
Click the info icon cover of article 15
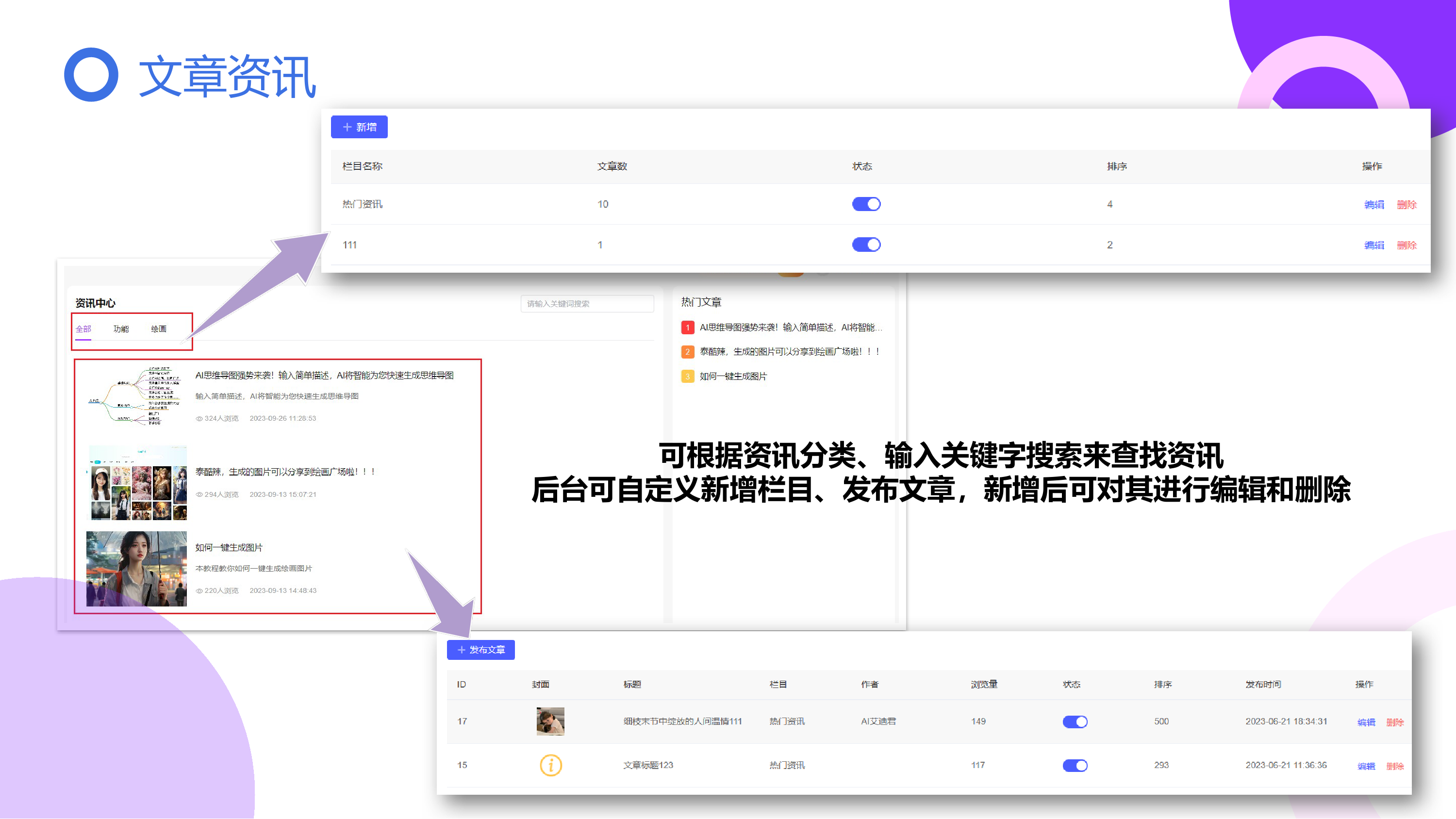point(550,765)
